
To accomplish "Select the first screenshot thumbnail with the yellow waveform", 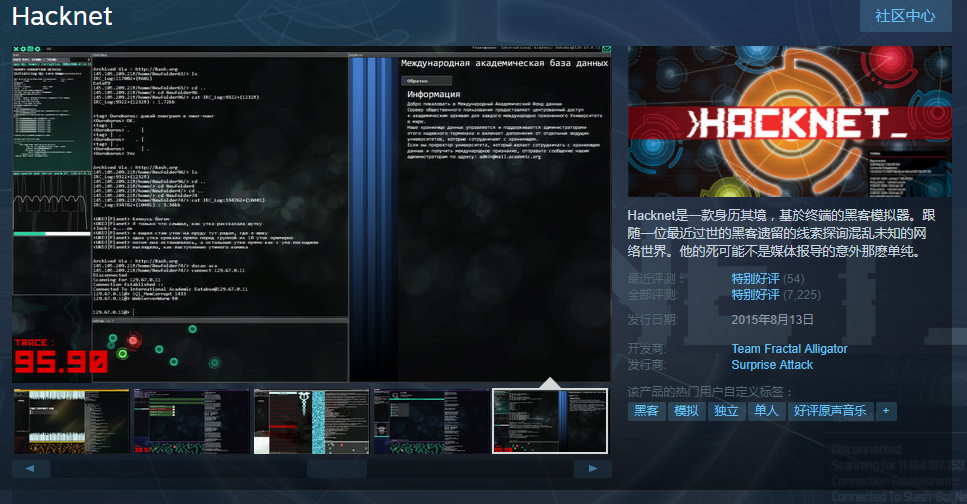I will point(72,421).
